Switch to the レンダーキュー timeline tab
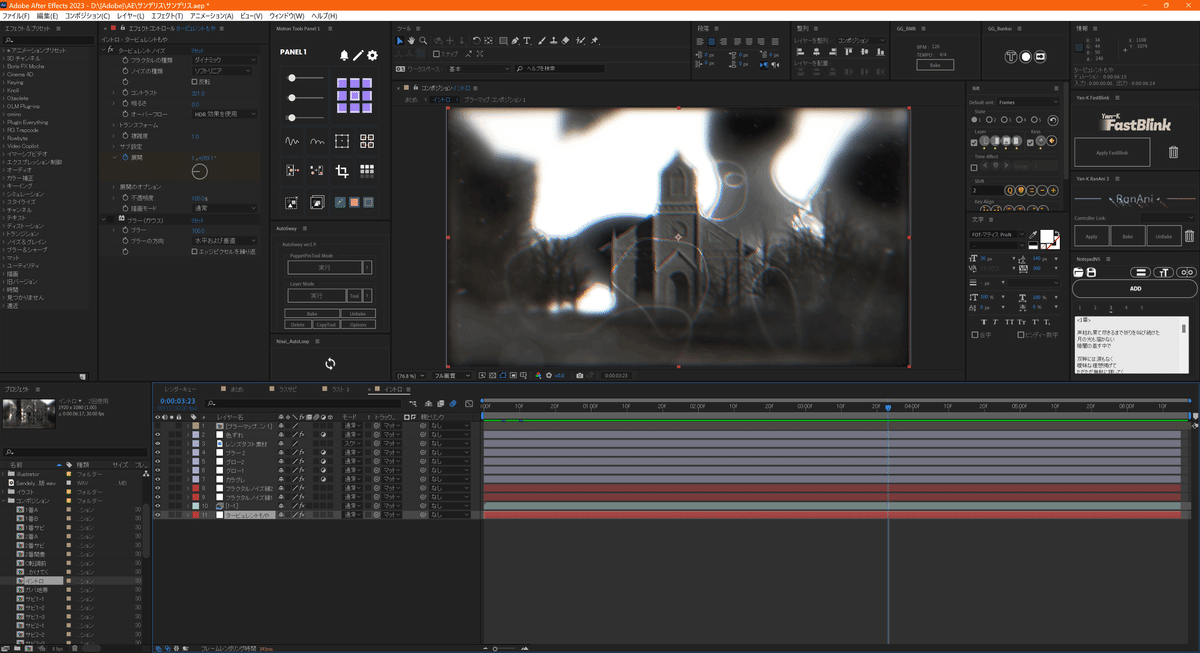 [181, 388]
